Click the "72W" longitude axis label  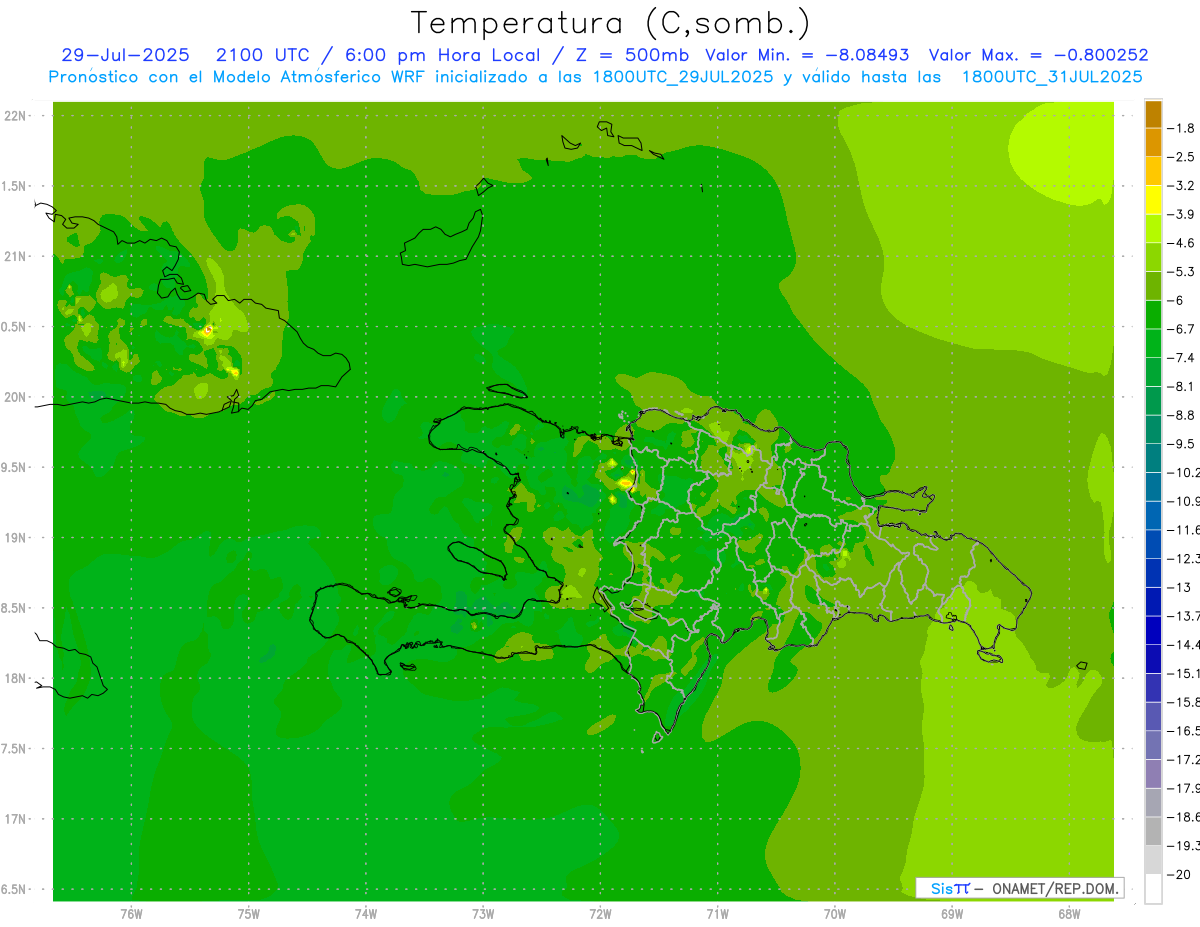coord(600,913)
